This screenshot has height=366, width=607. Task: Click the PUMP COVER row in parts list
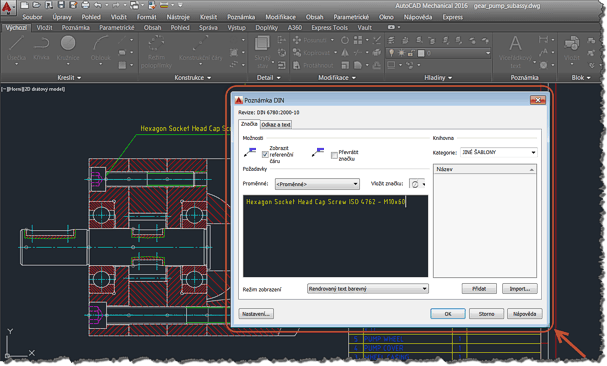point(444,348)
